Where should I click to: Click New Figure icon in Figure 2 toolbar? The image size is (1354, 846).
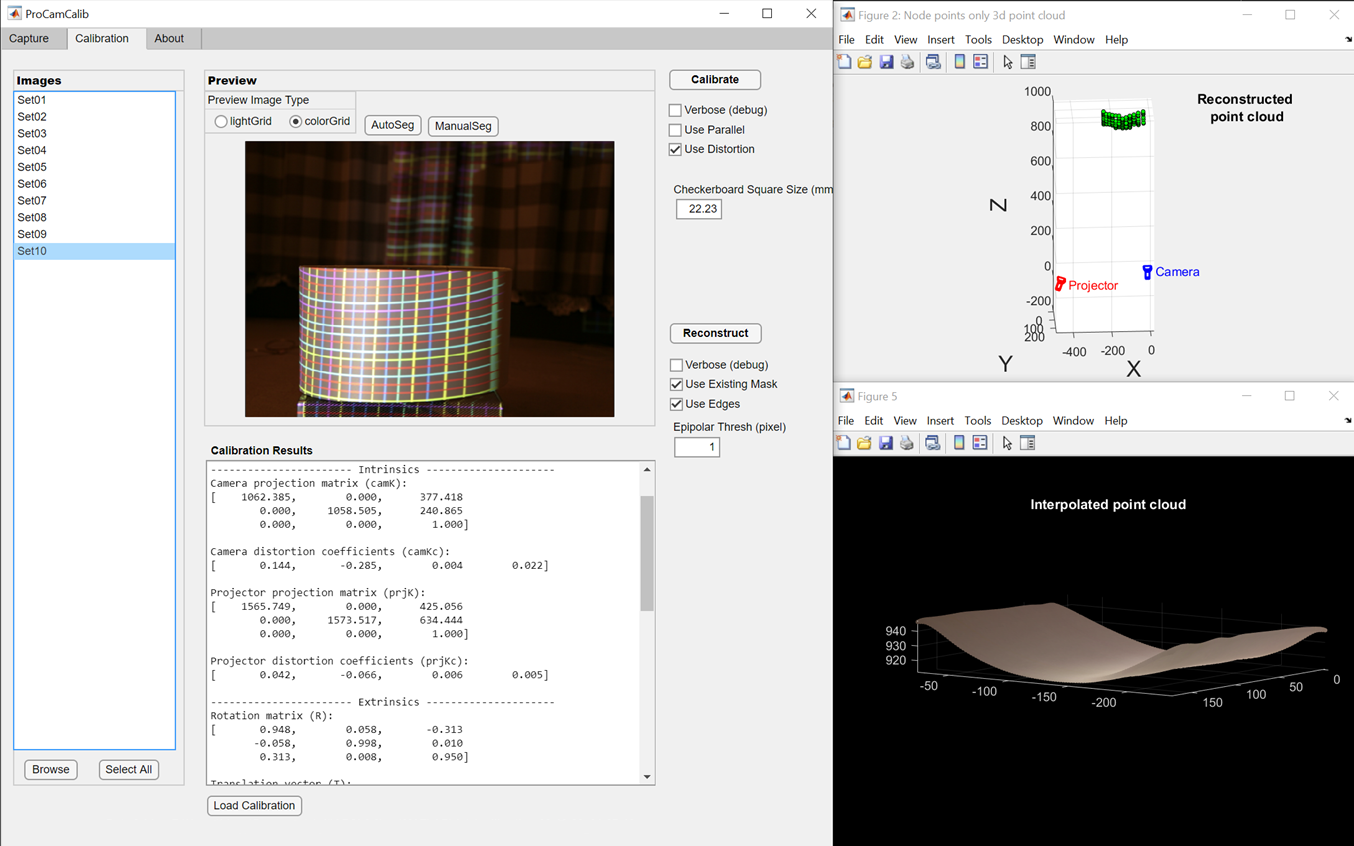click(844, 62)
